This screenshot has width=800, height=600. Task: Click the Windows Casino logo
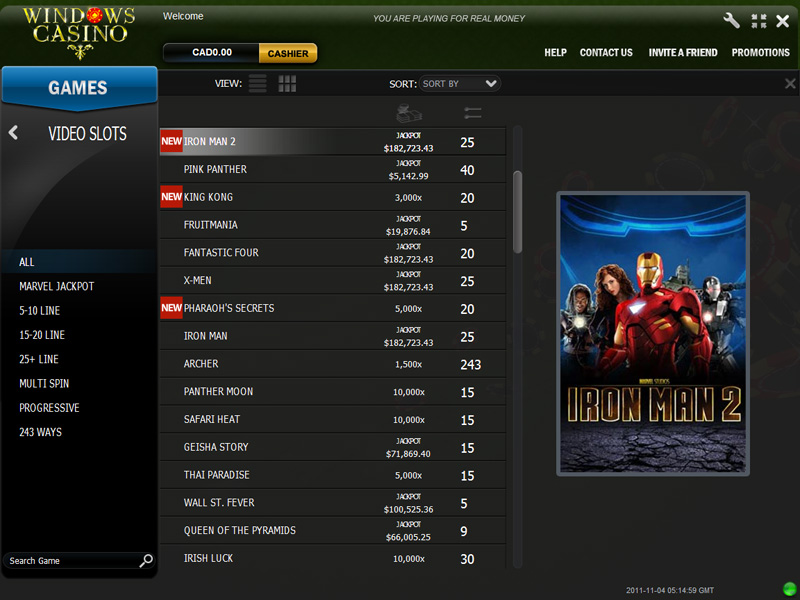79,32
